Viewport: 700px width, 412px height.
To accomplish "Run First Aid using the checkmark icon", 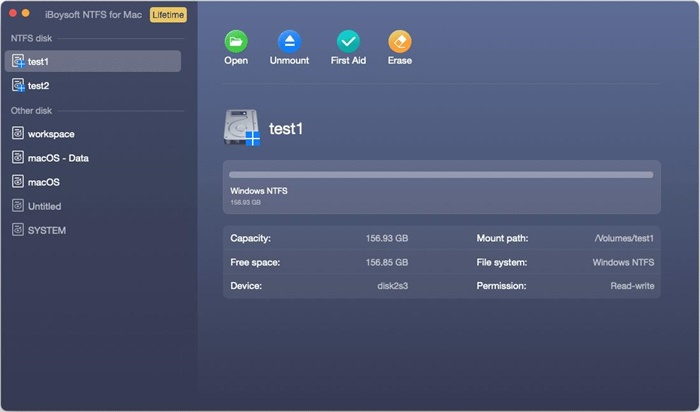I will click(x=348, y=42).
